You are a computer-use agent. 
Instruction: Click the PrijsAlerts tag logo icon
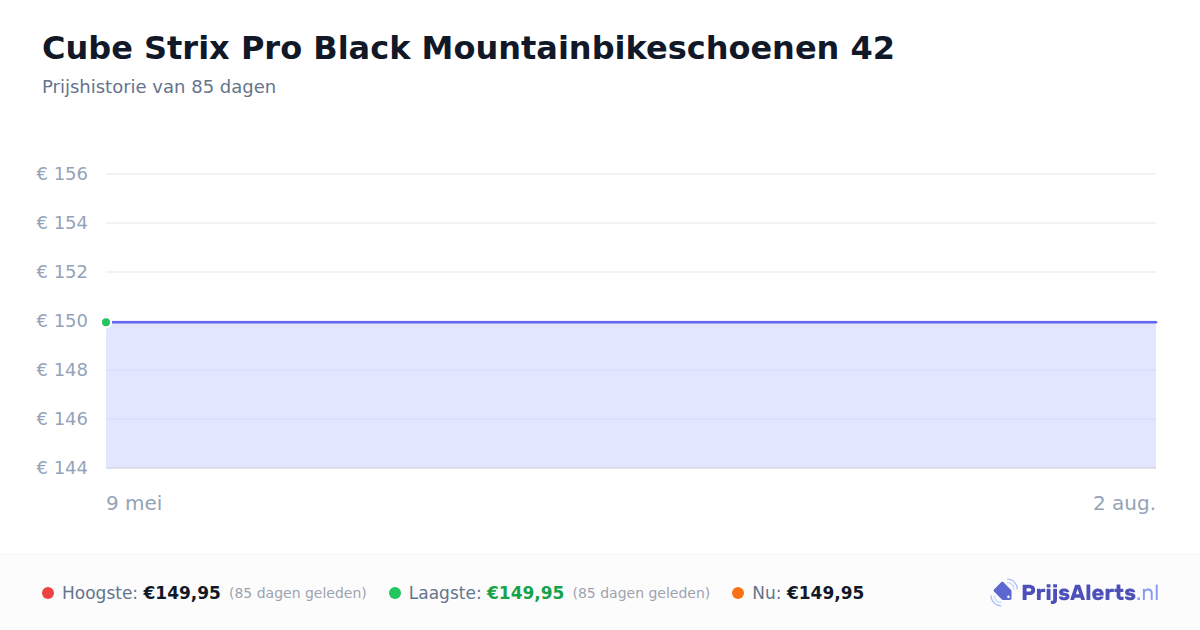[x=1003, y=593]
